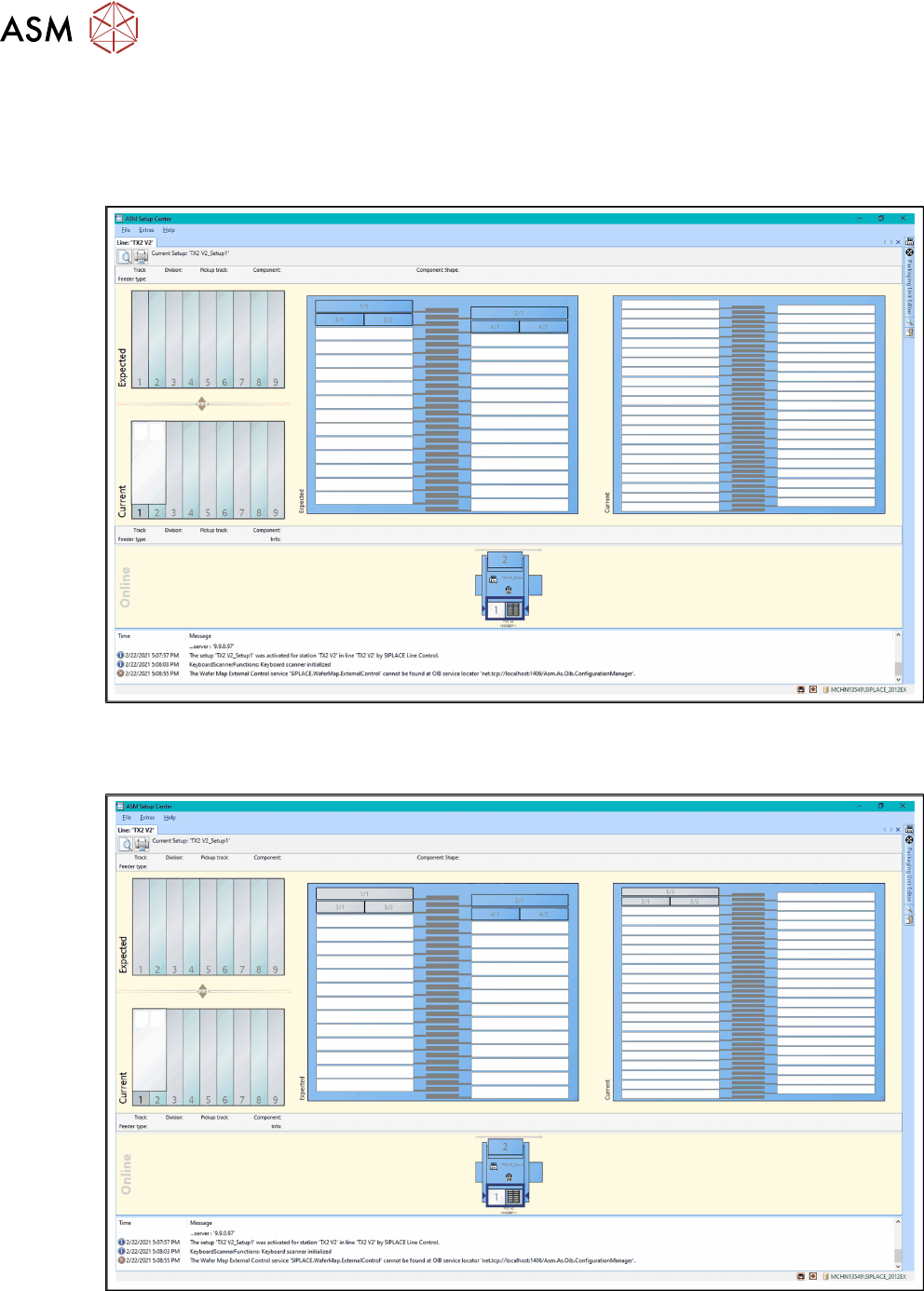Click tab scroll-right arrow in upper window
924x1291 pixels.
891,242
